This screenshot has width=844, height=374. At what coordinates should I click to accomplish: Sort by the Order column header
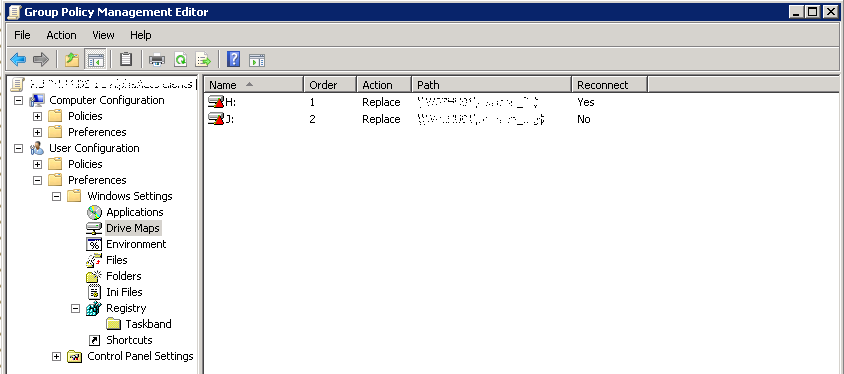(x=330, y=84)
